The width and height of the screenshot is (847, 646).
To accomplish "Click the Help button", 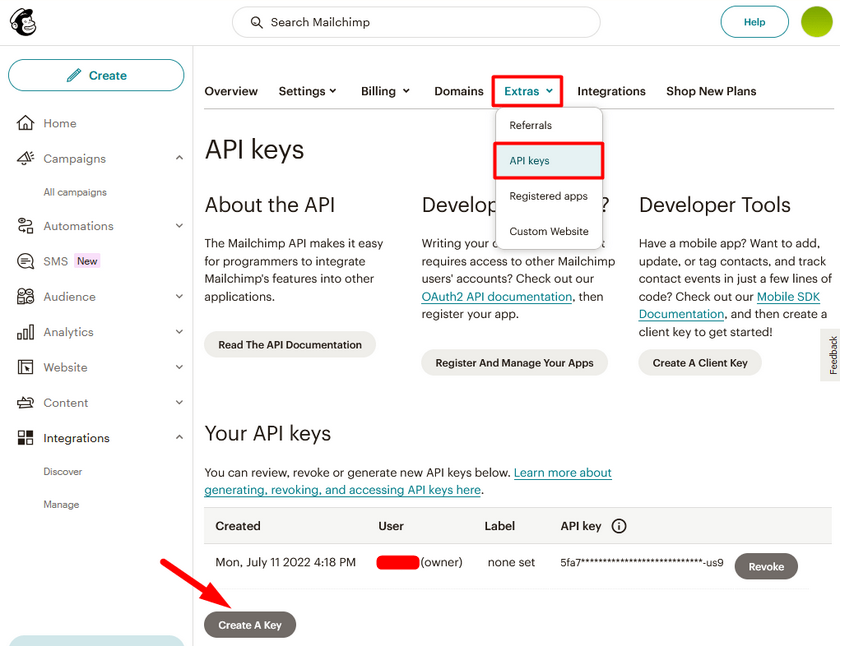I will point(755,22).
